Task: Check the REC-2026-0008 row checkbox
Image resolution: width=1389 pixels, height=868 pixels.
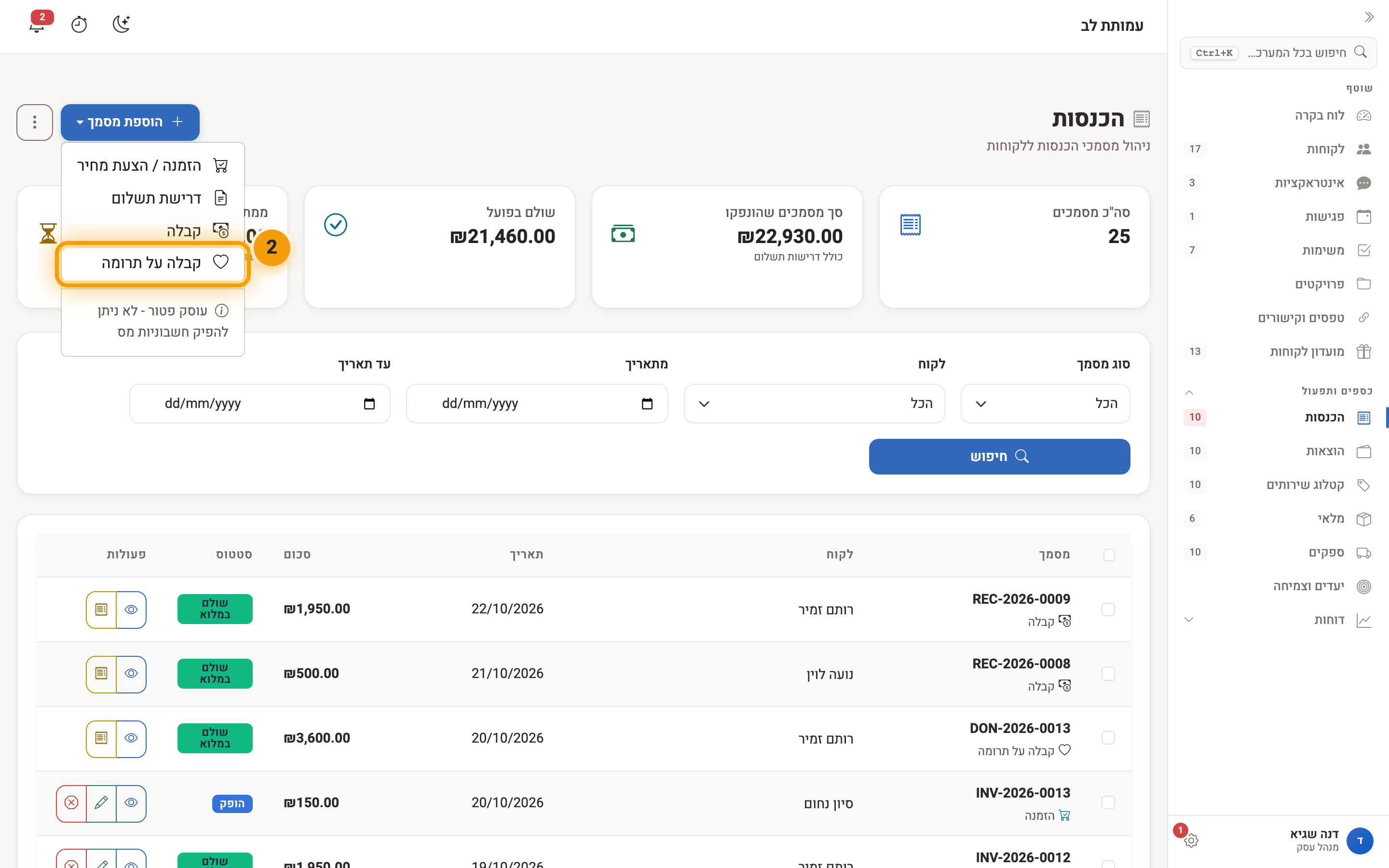Action: (x=1108, y=674)
